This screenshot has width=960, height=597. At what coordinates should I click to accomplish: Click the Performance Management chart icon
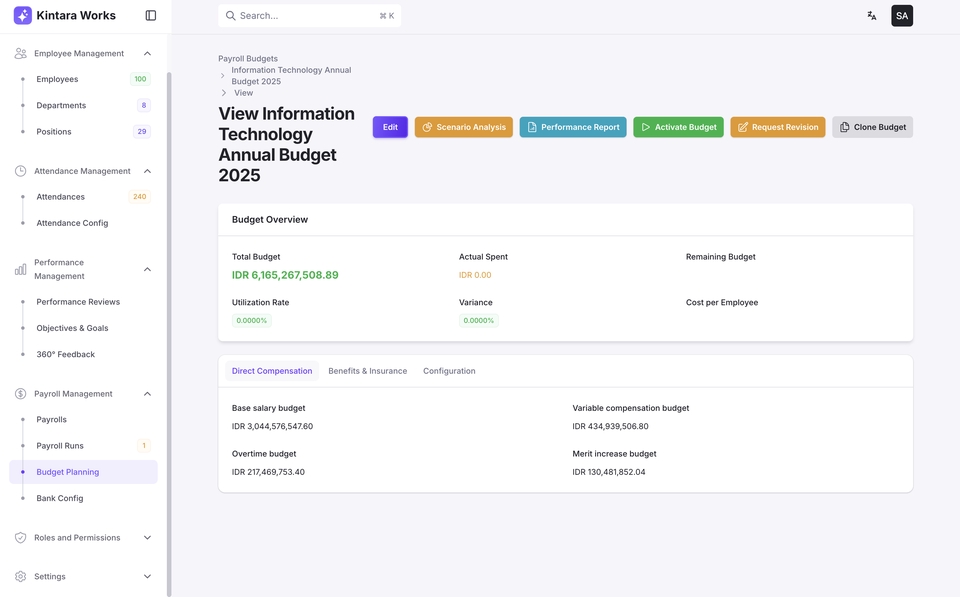[x=18, y=268]
